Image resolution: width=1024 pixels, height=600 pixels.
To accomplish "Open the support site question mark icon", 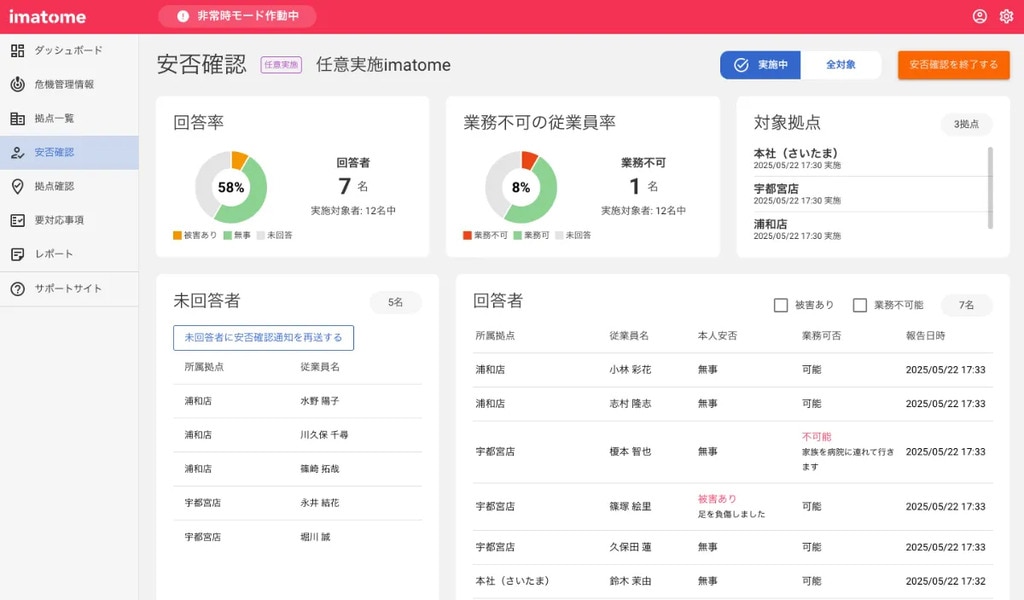I will click(17, 289).
